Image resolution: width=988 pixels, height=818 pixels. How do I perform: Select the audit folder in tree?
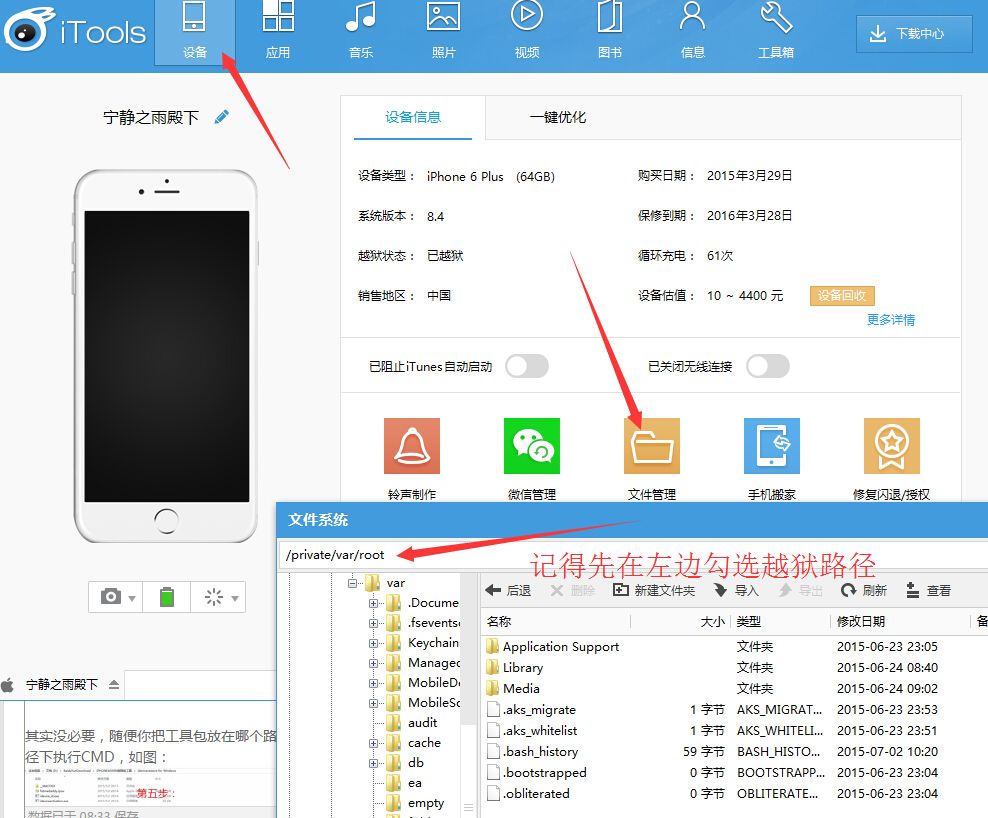pos(412,723)
